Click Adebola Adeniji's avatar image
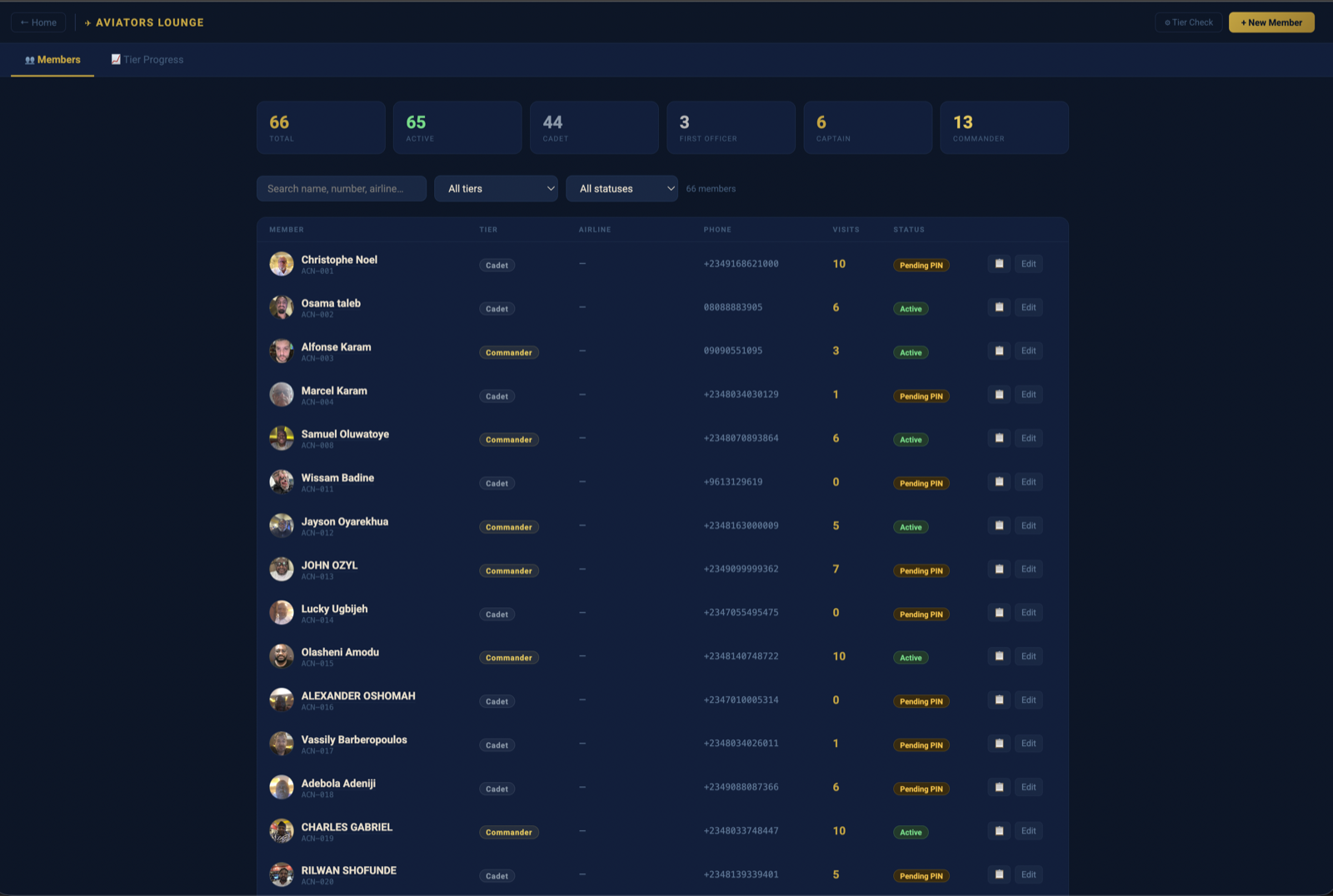Screen dimensions: 1333x896 [x=282, y=787]
